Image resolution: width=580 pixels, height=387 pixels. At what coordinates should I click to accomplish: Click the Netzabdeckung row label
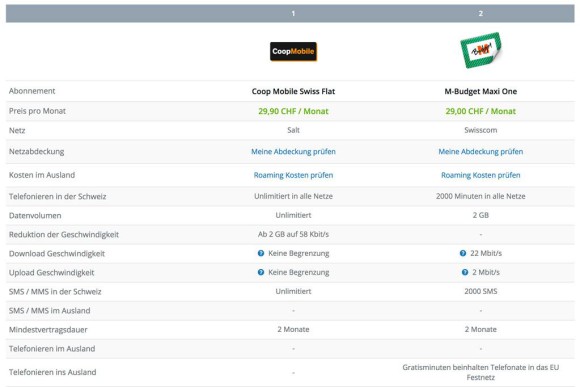pyautogui.click(x=37, y=152)
